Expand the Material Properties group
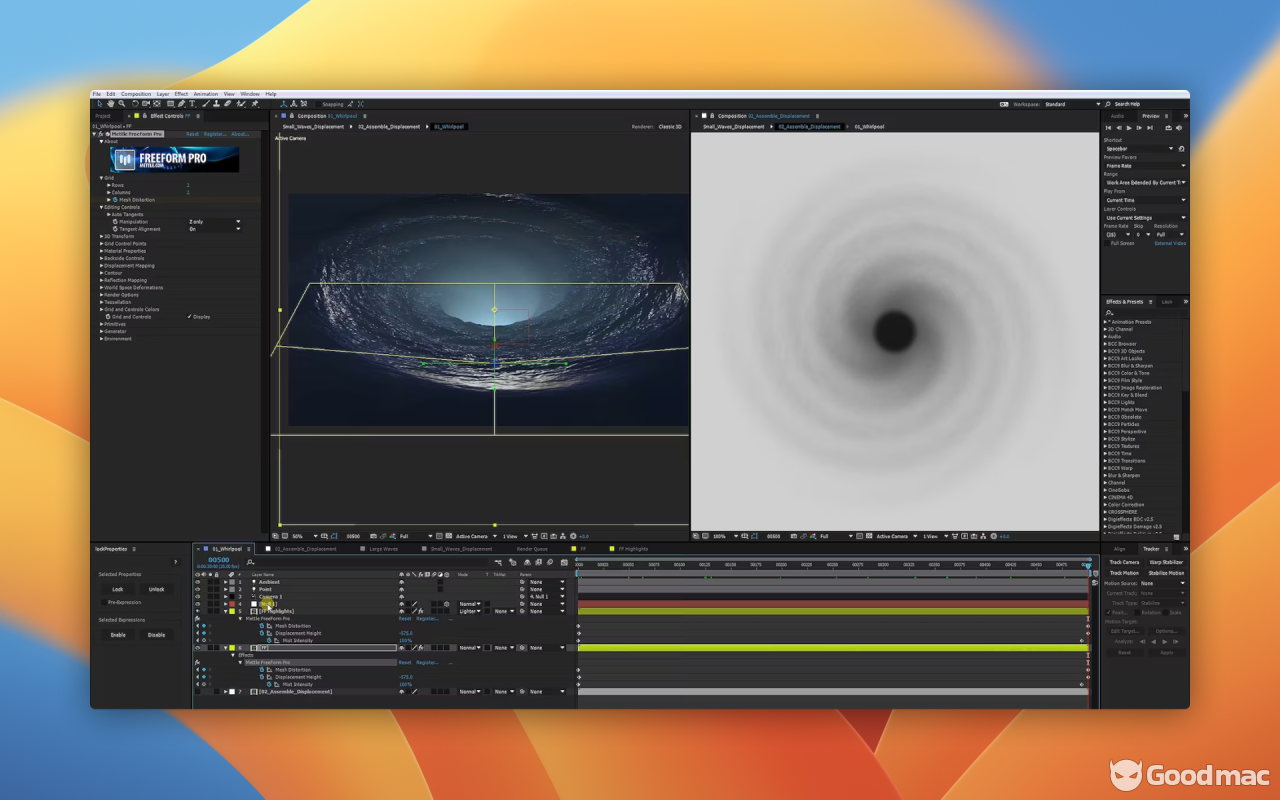The height and width of the screenshot is (800, 1280). [101, 251]
